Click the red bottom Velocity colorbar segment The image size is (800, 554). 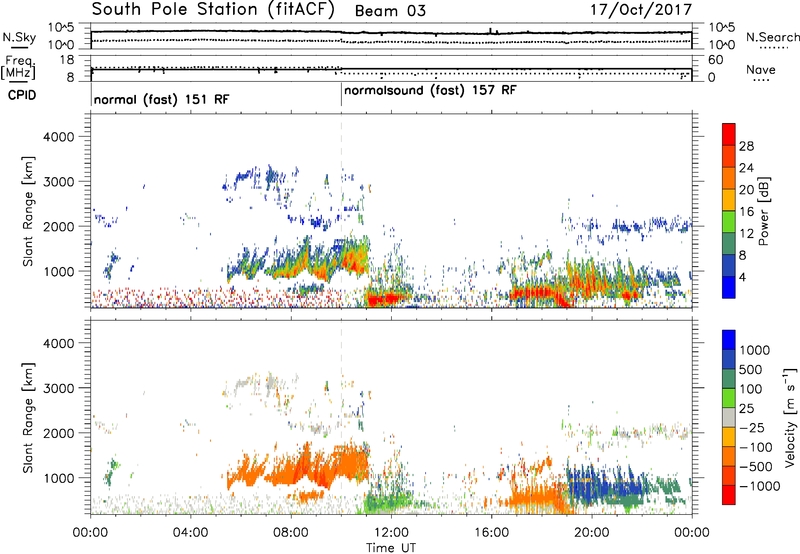pyautogui.click(x=729, y=495)
